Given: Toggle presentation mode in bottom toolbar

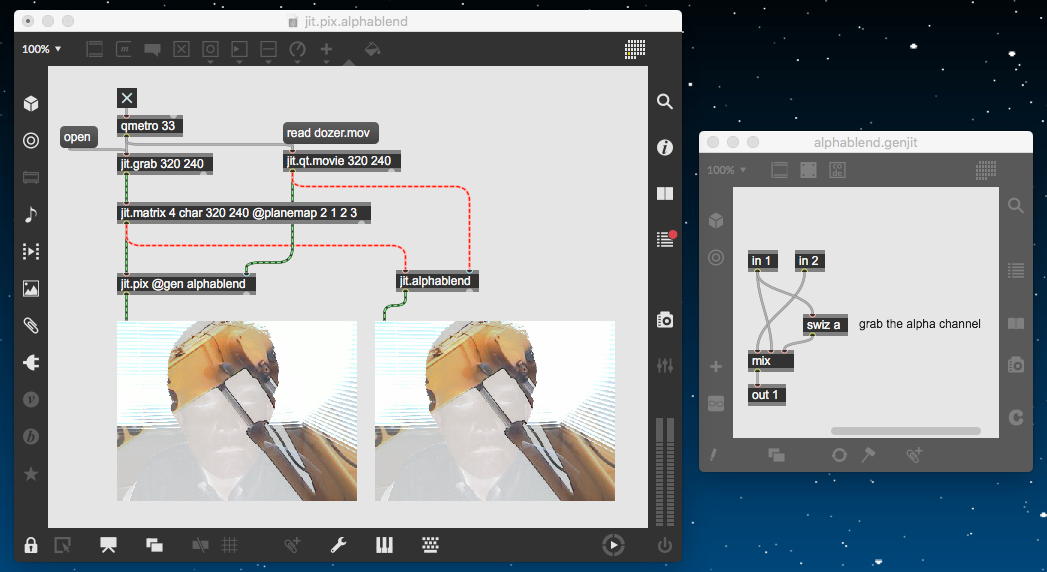Looking at the screenshot, I should [x=108, y=545].
